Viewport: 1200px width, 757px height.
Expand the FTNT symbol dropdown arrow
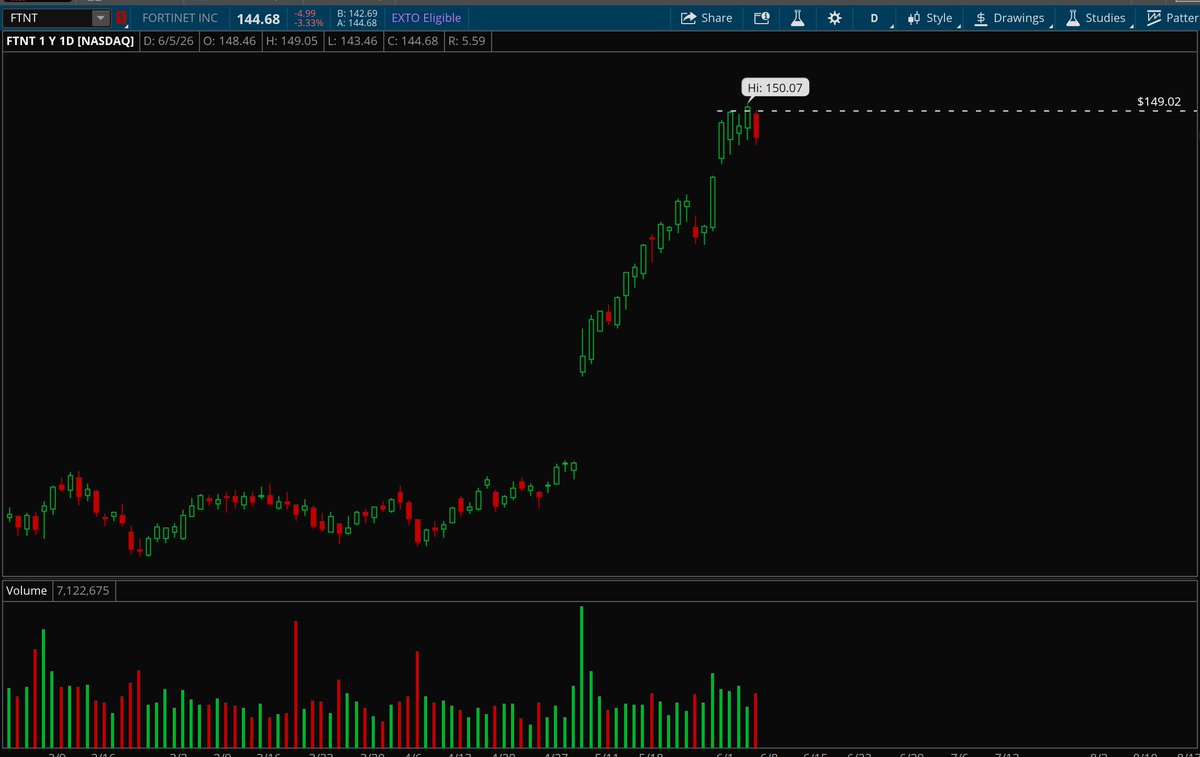[x=100, y=18]
